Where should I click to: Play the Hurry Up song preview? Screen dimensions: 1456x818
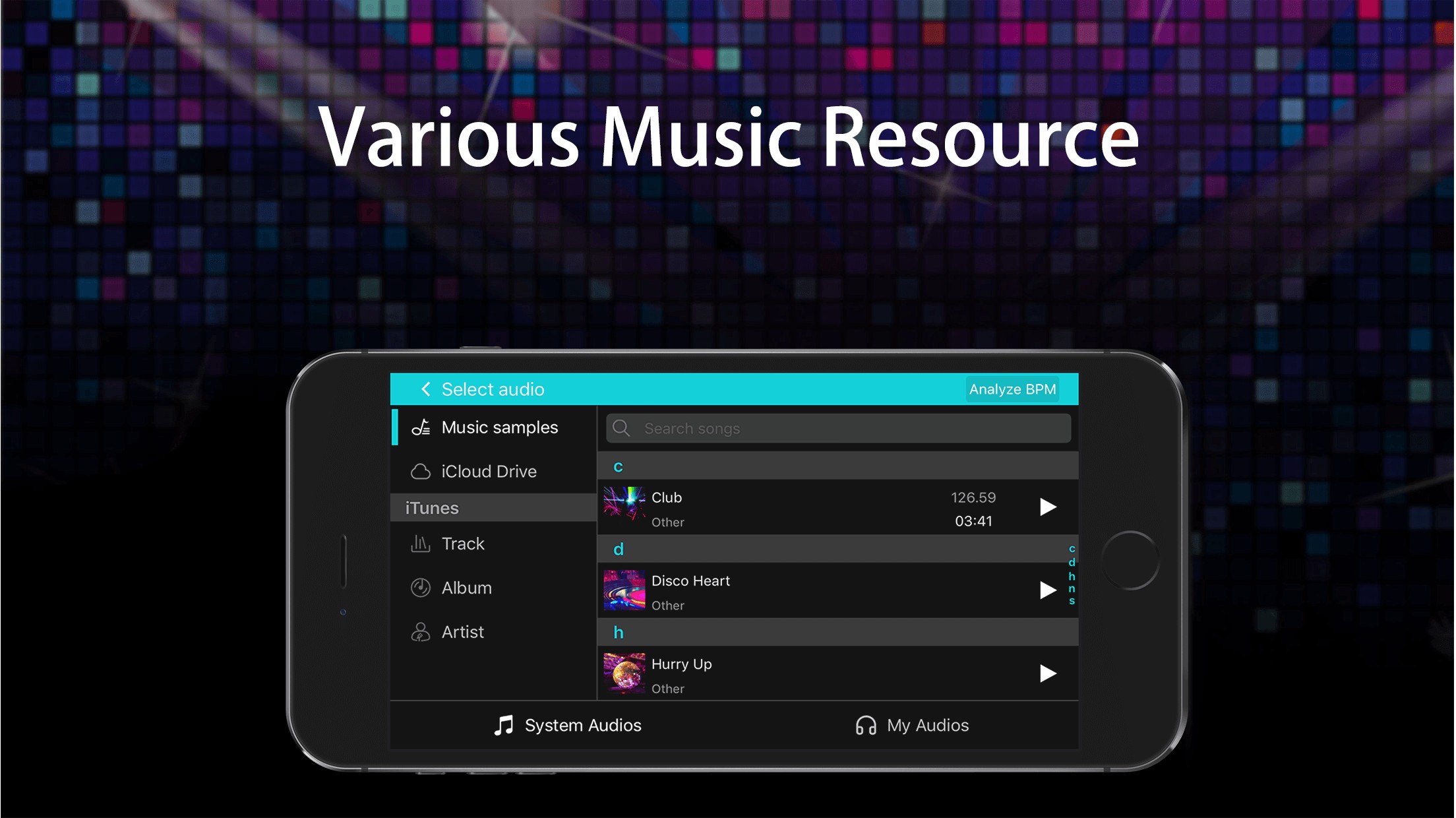(x=1047, y=673)
